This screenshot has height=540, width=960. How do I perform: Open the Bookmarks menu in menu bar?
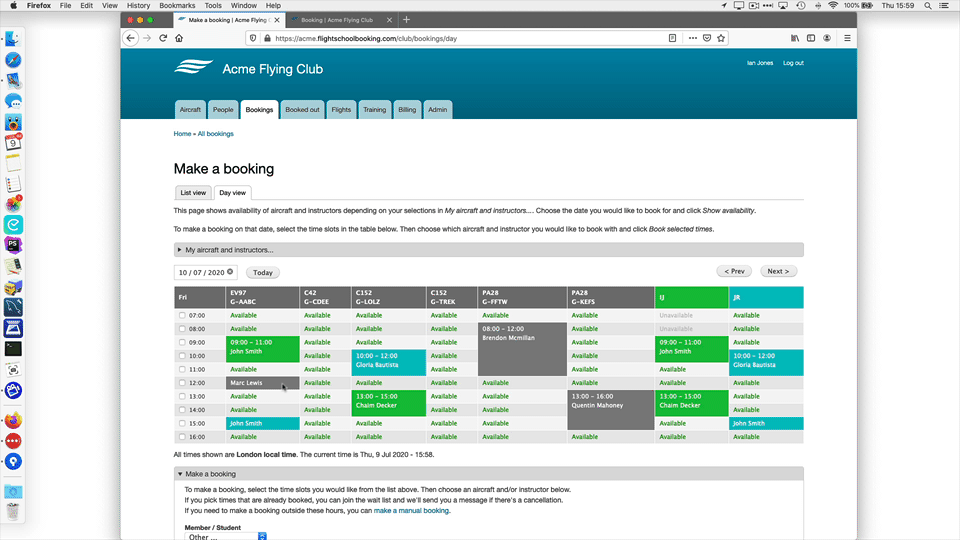tap(177, 6)
